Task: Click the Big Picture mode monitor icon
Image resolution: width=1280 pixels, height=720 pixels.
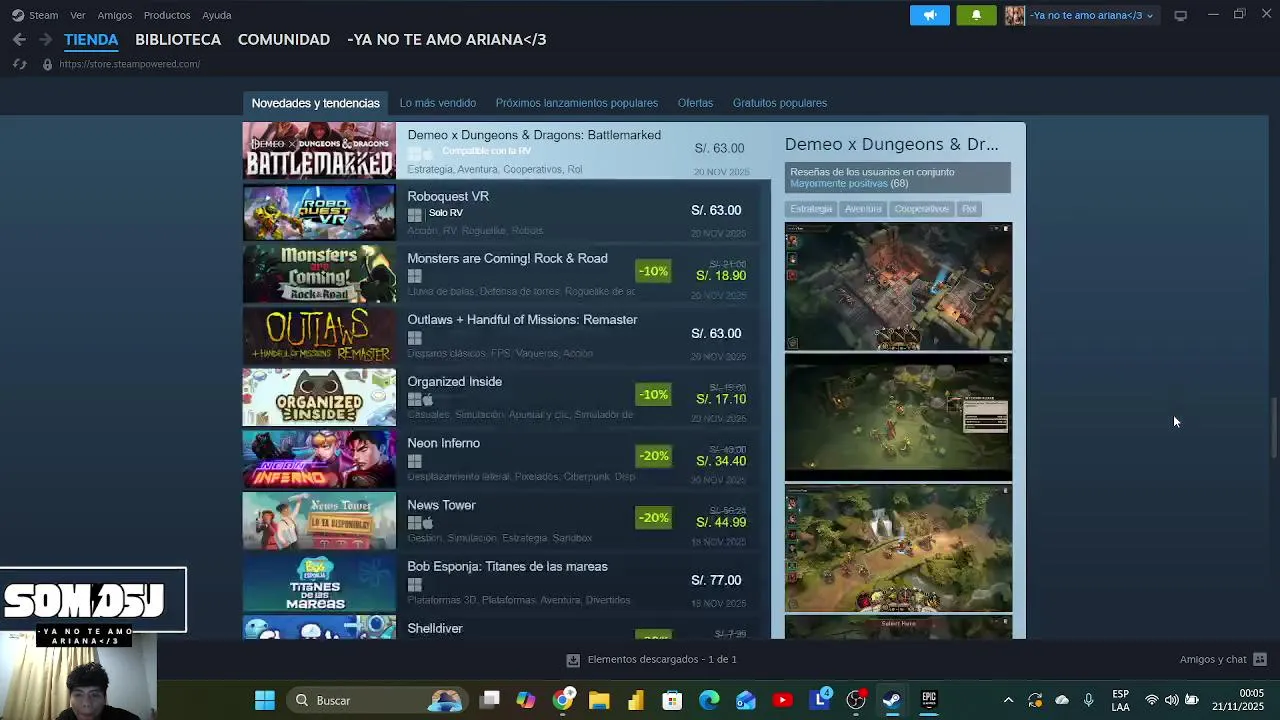Action: pos(1180,15)
